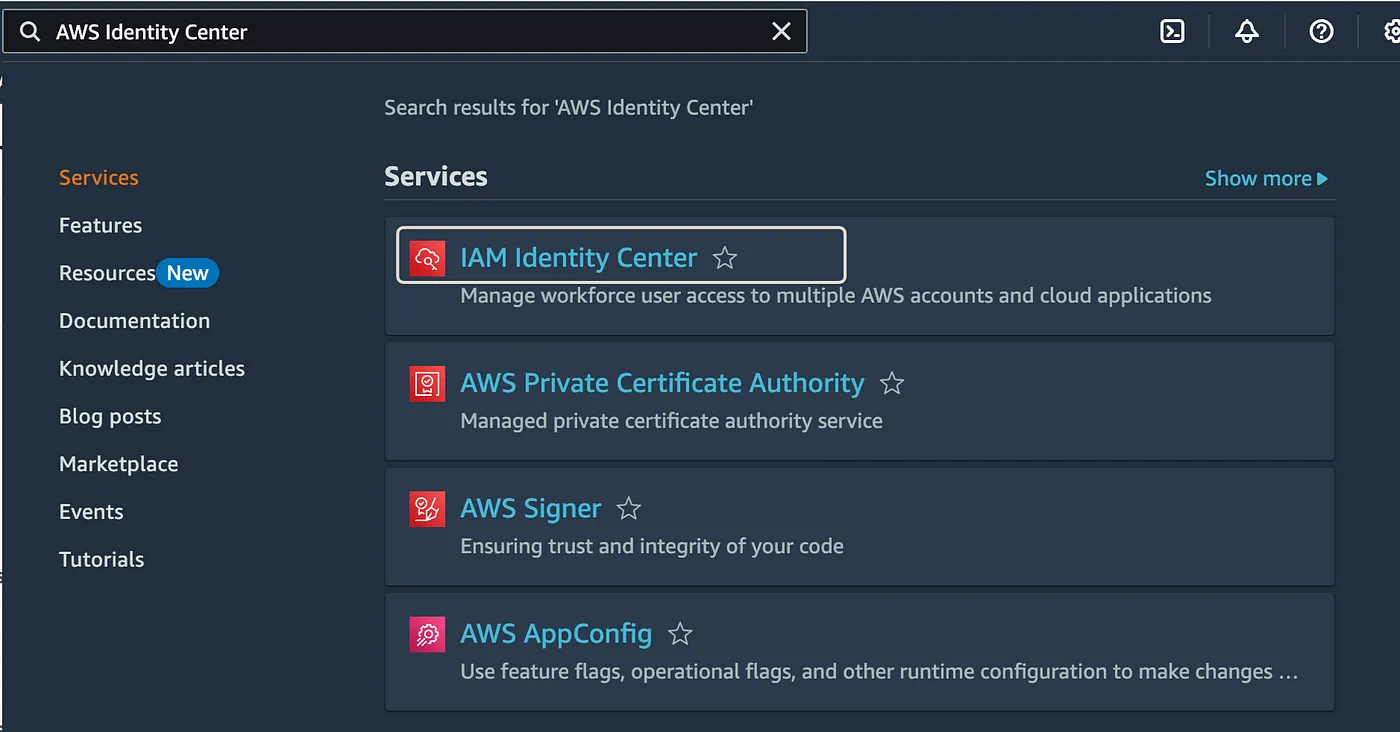Click the New badge beside Resources

coord(187,273)
